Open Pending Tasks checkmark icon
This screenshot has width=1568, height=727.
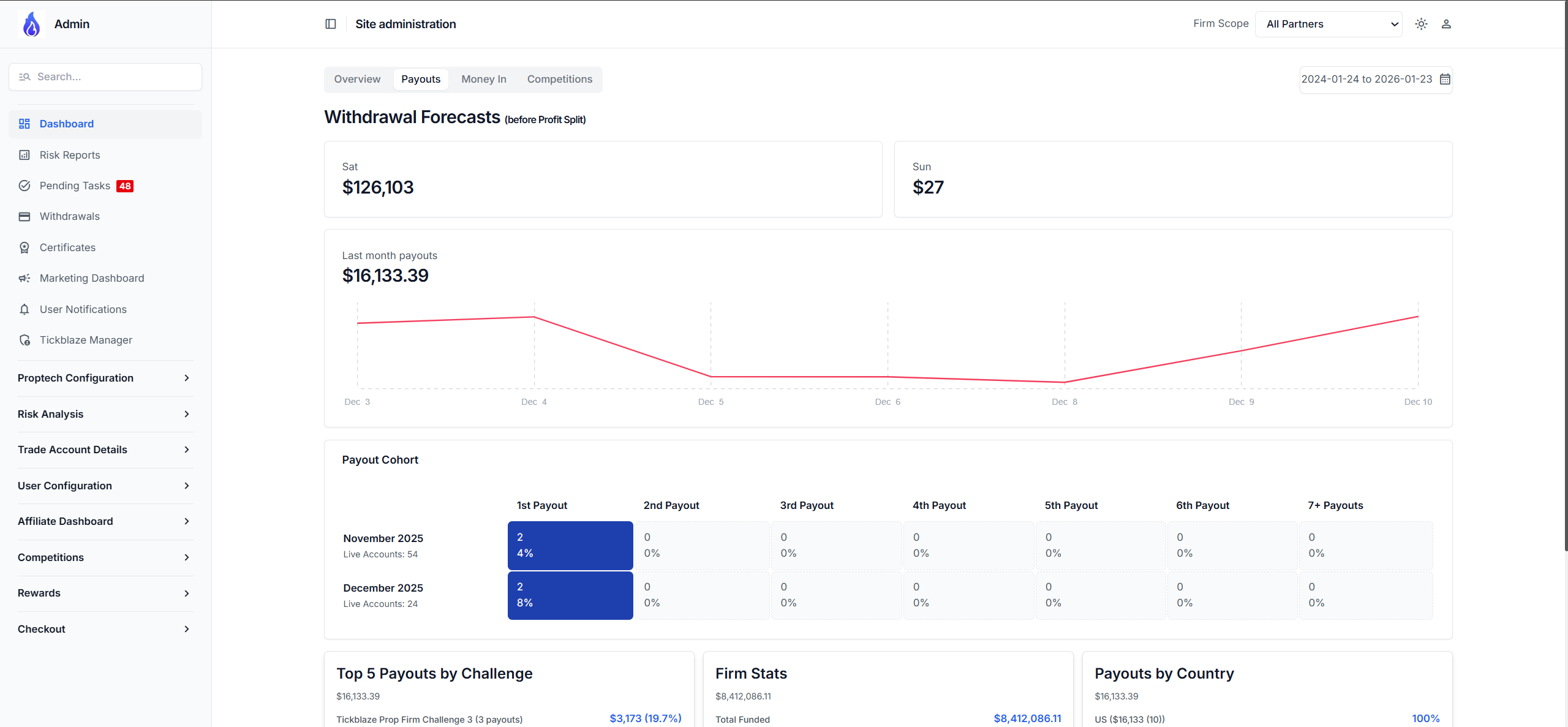coord(24,186)
